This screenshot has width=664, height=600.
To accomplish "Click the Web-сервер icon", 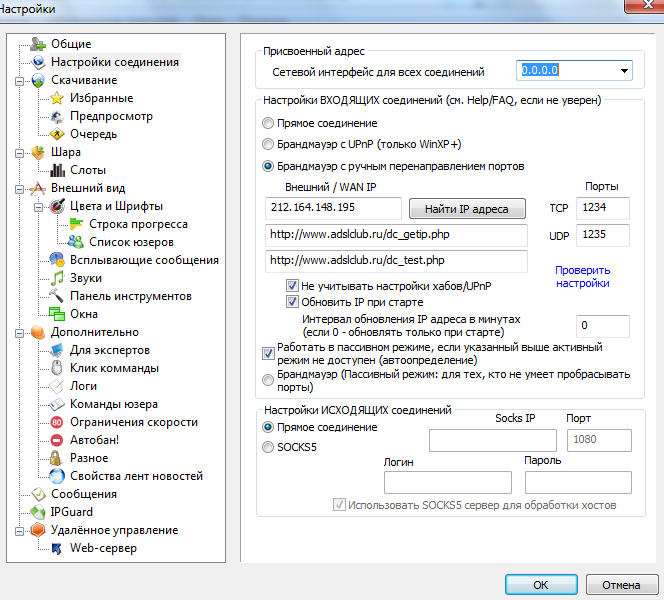I will coord(57,548).
